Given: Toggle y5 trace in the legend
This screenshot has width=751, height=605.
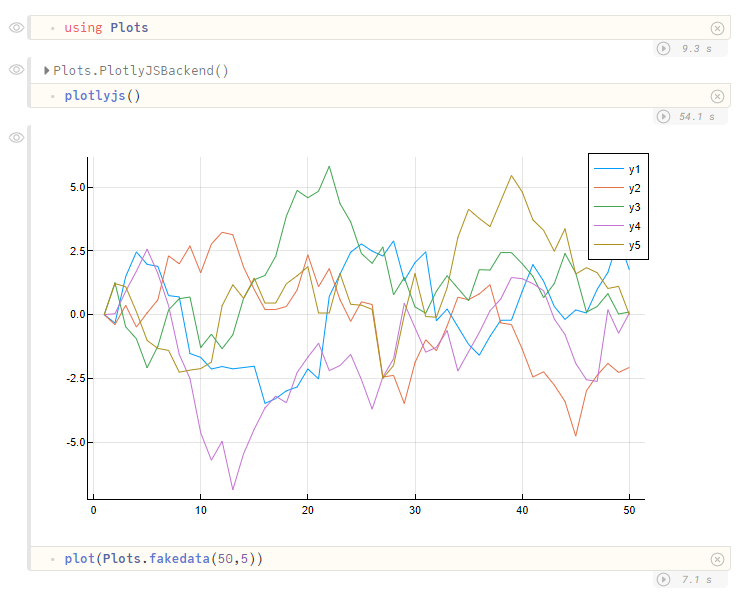Looking at the screenshot, I should tap(618, 245).
